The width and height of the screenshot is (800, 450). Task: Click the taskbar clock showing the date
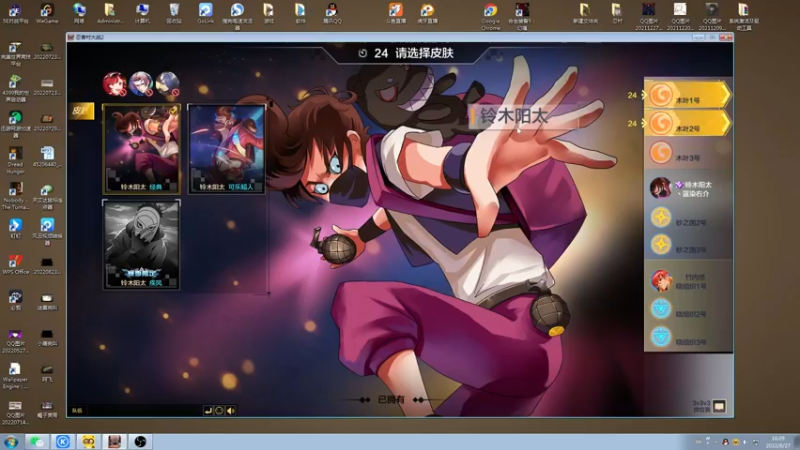click(x=778, y=442)
